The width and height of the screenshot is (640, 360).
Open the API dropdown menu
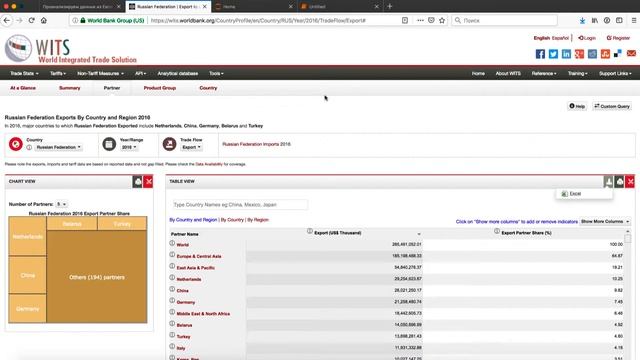coord(140,73)
